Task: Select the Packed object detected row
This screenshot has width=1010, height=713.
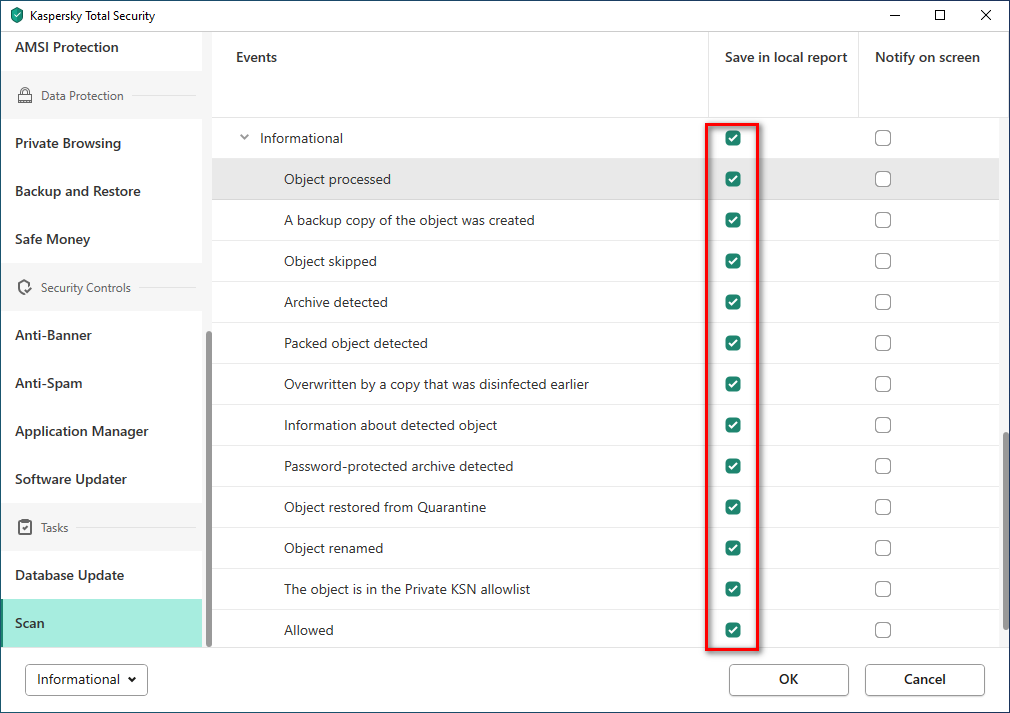Action: coord(605,343)
